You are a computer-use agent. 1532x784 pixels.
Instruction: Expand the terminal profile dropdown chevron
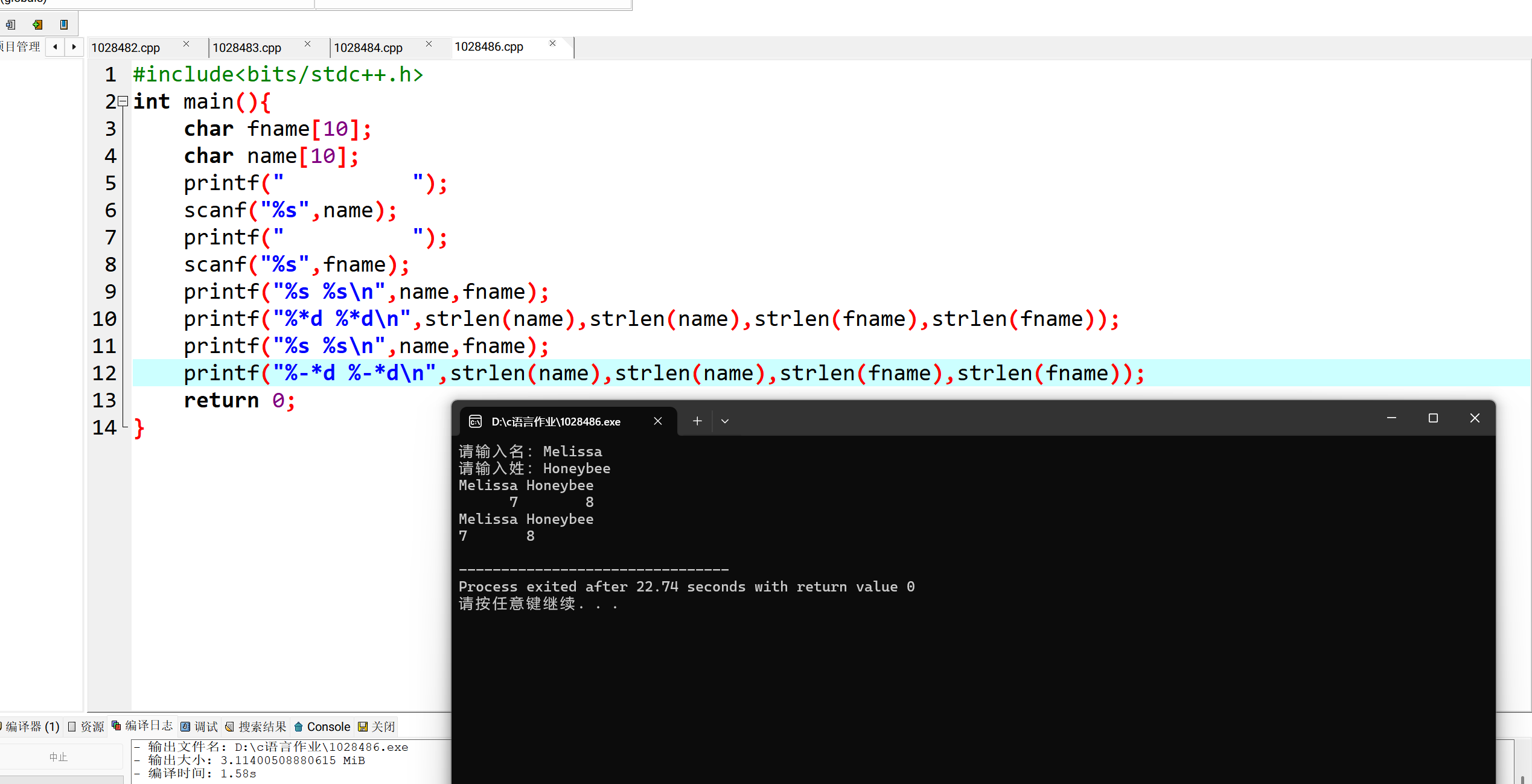point(725,421)
